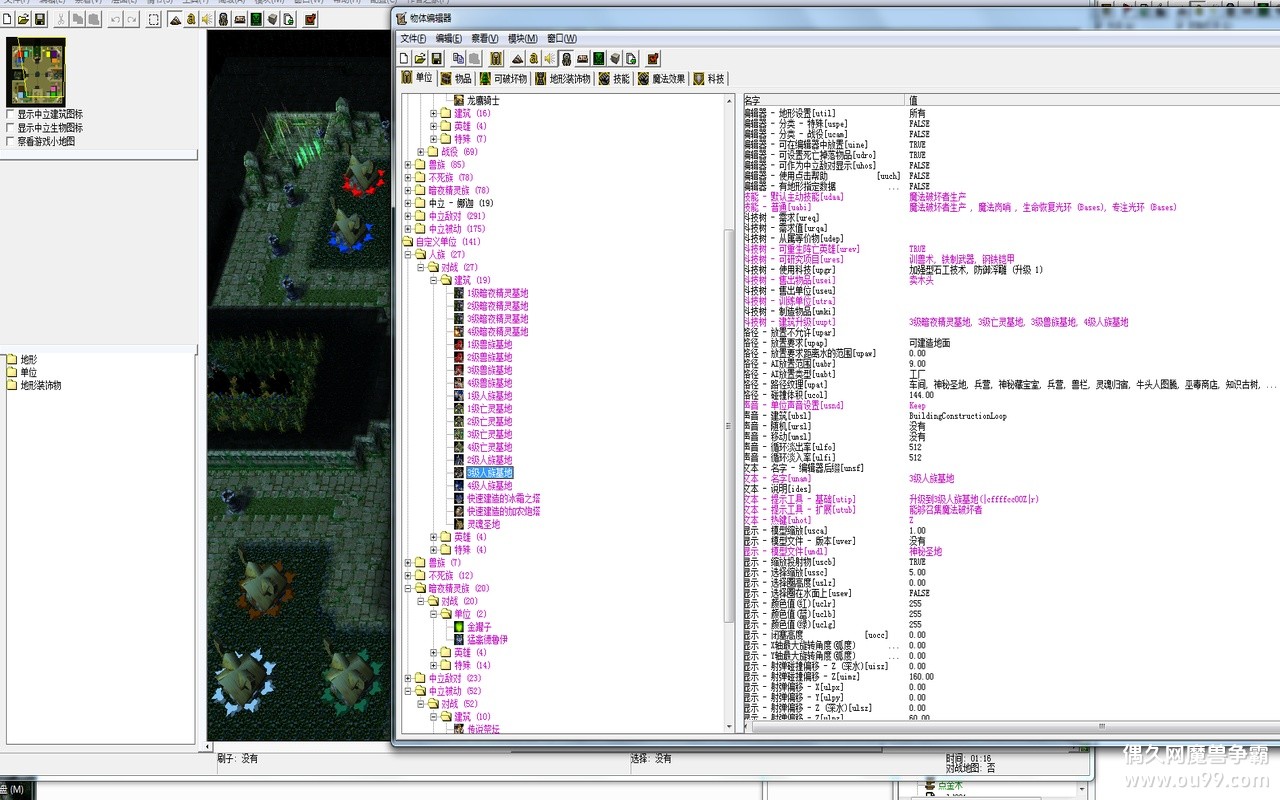1280x800 pixels.
Task: Click Save floppy icon in Object Editor toolbar
Action: pos(436,58)
